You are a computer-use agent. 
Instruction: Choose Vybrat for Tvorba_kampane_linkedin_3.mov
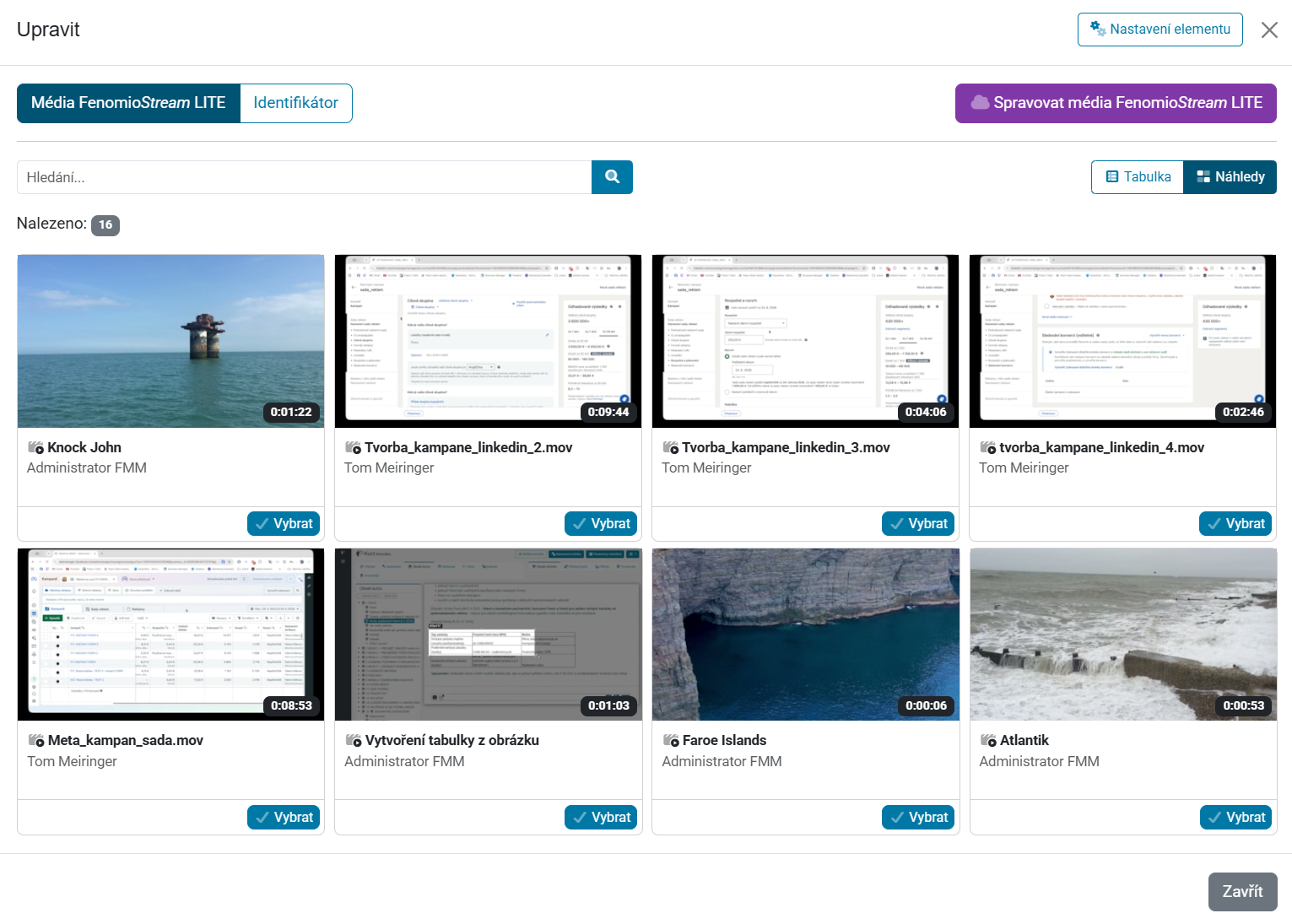coord(918,524)
